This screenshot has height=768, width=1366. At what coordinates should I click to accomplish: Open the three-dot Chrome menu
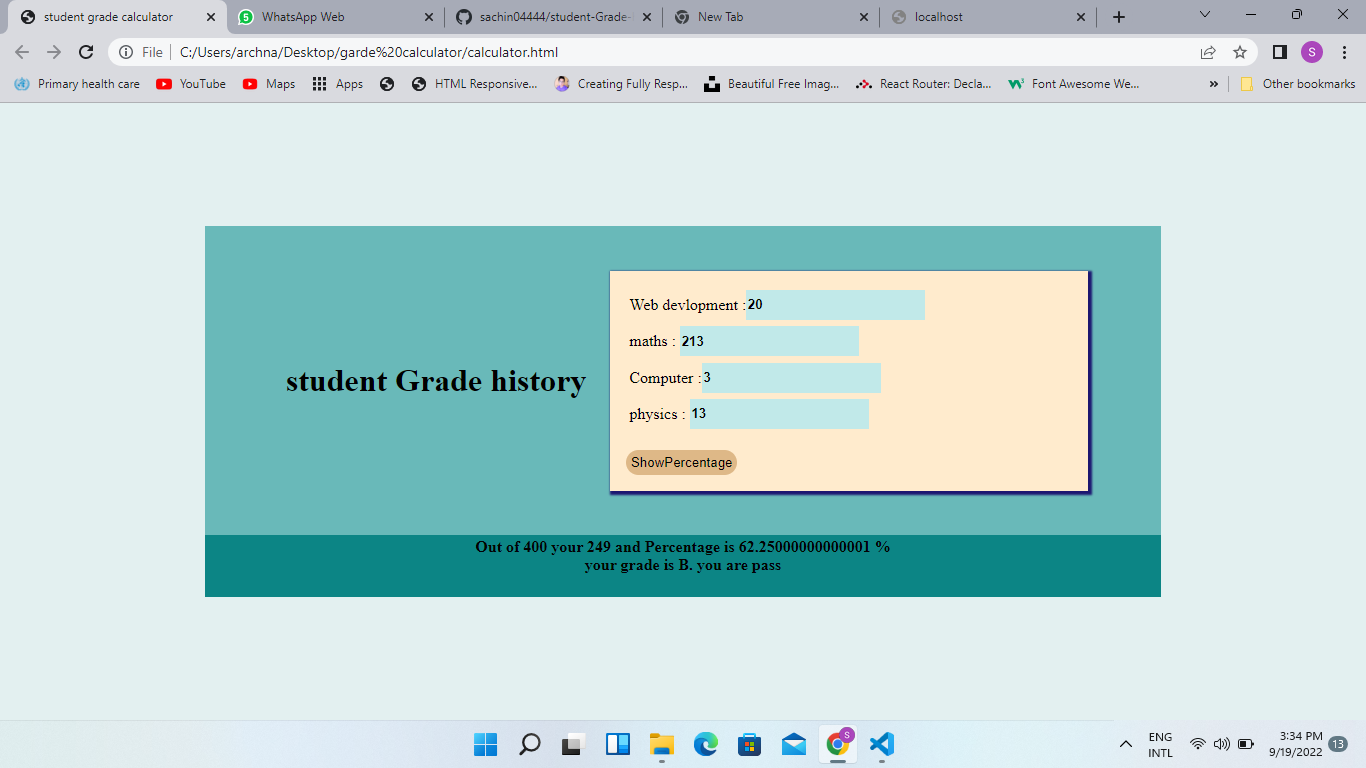coord(1344,51)
